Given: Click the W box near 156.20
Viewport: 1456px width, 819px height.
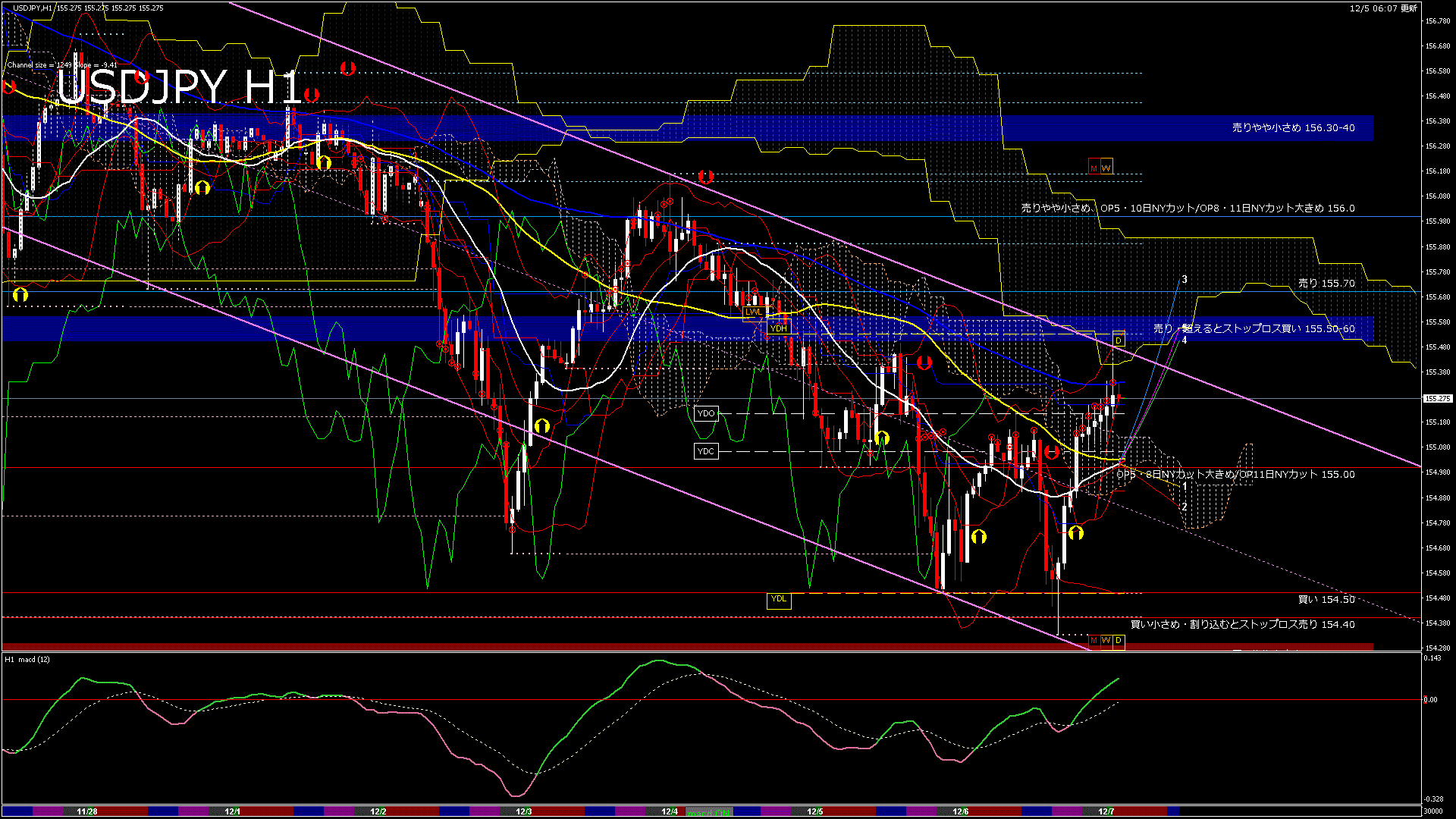Looking at the screenshot, I should [x=1106, y=168].
